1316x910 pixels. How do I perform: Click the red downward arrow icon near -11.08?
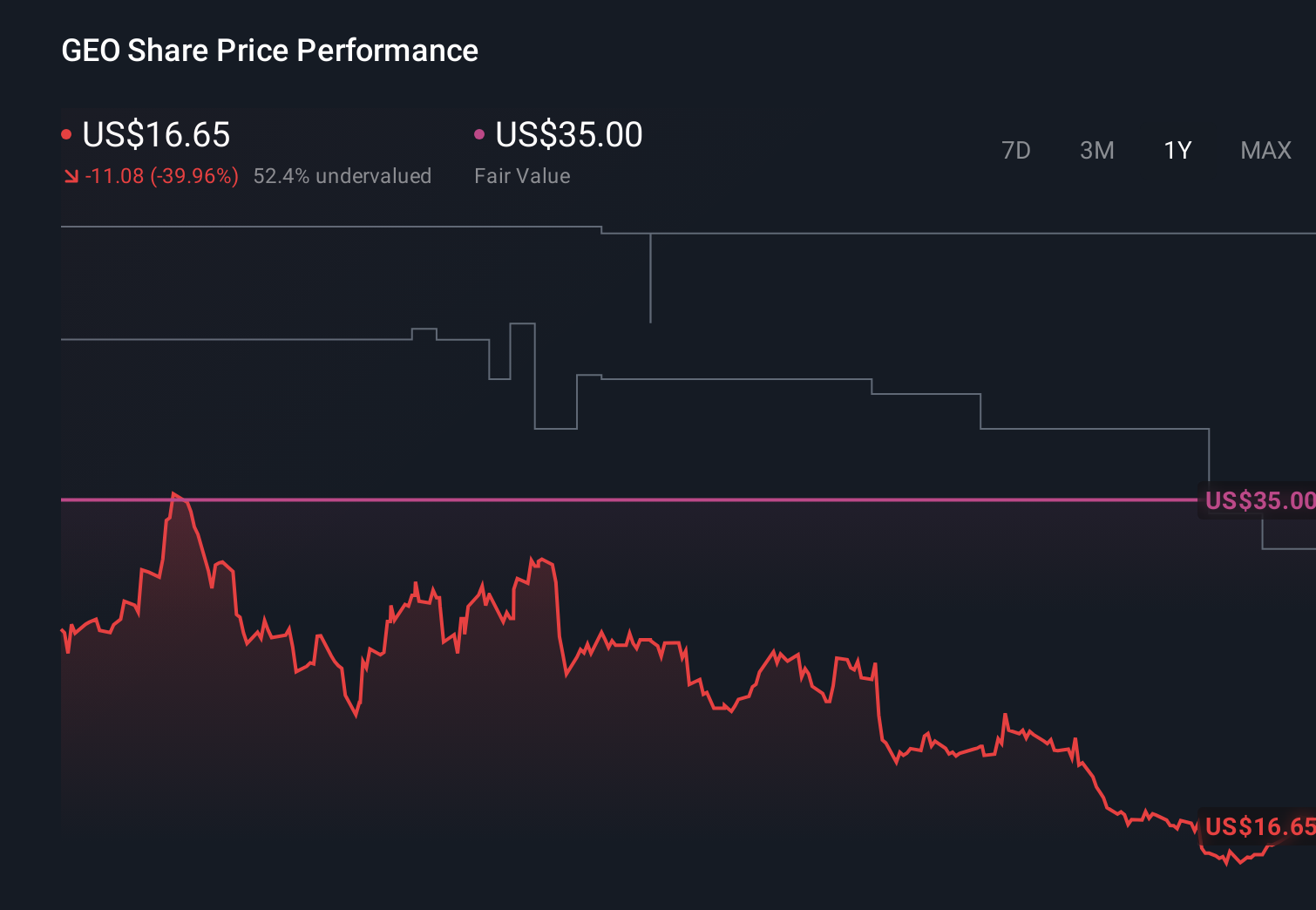point(71,175)
